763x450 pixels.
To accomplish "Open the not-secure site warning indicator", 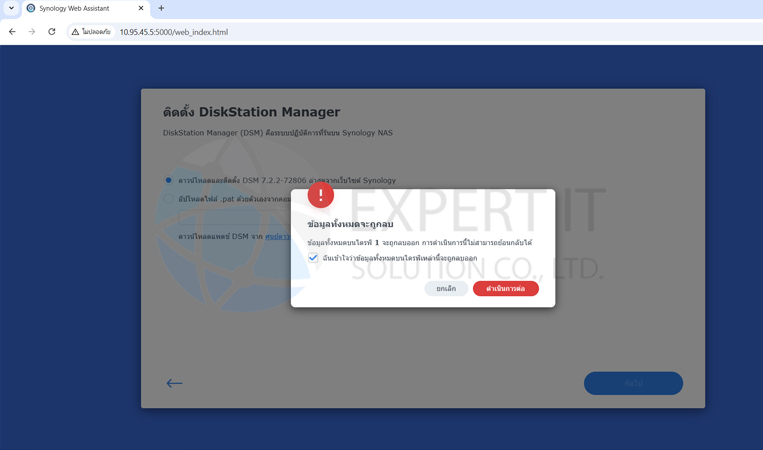I will pos(91,32).
